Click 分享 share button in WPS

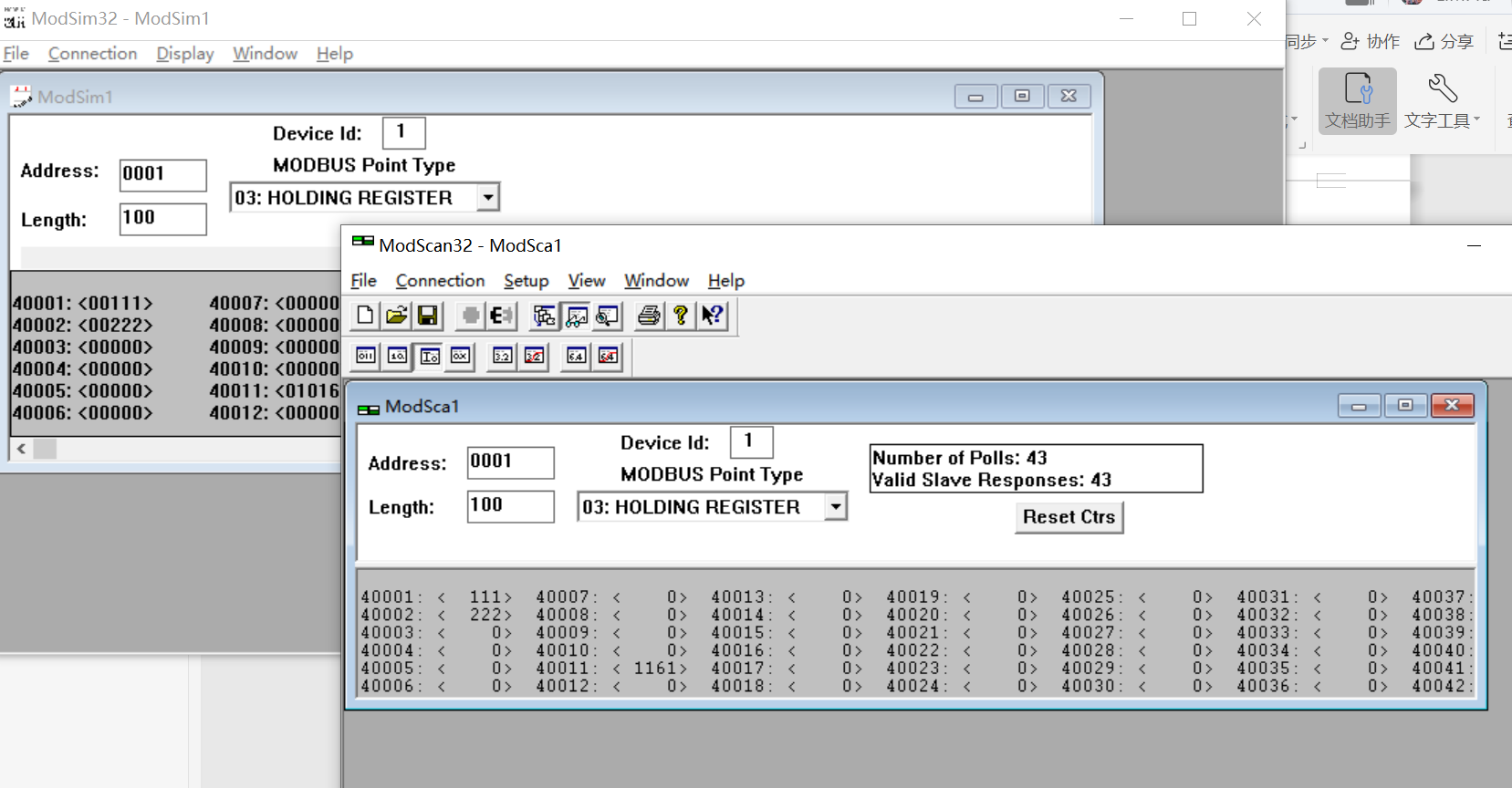click(1444, 41)
